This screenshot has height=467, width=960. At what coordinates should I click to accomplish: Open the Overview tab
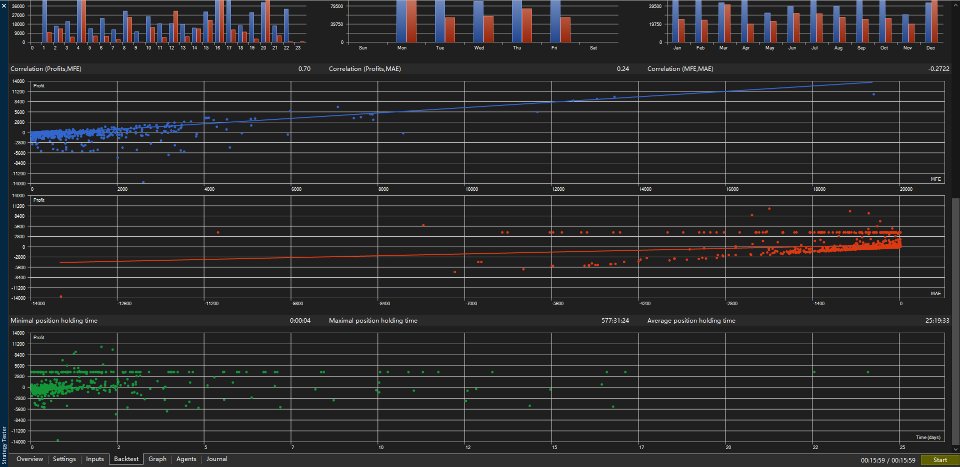pos(29,459)
